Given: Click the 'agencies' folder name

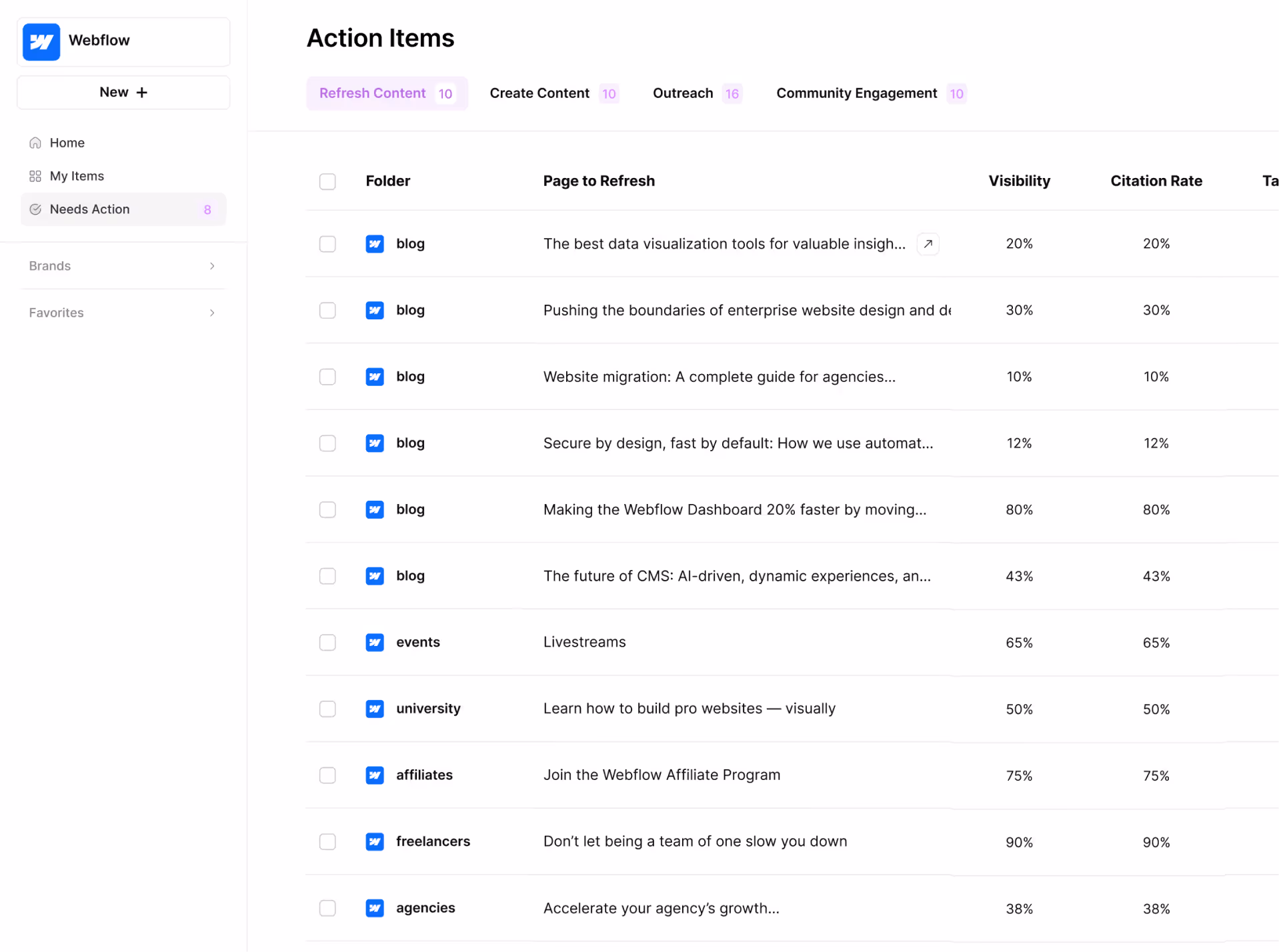Looking at the screenshot, I should tap(425, 908).
